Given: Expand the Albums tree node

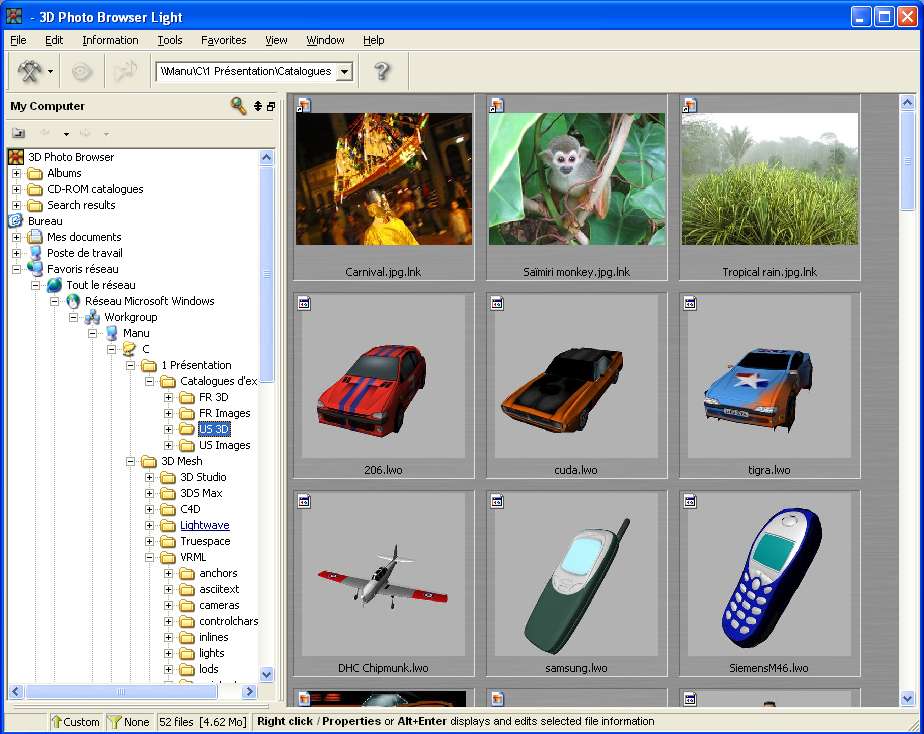Looking at the screenshot, I should click(x=16, y=173).
